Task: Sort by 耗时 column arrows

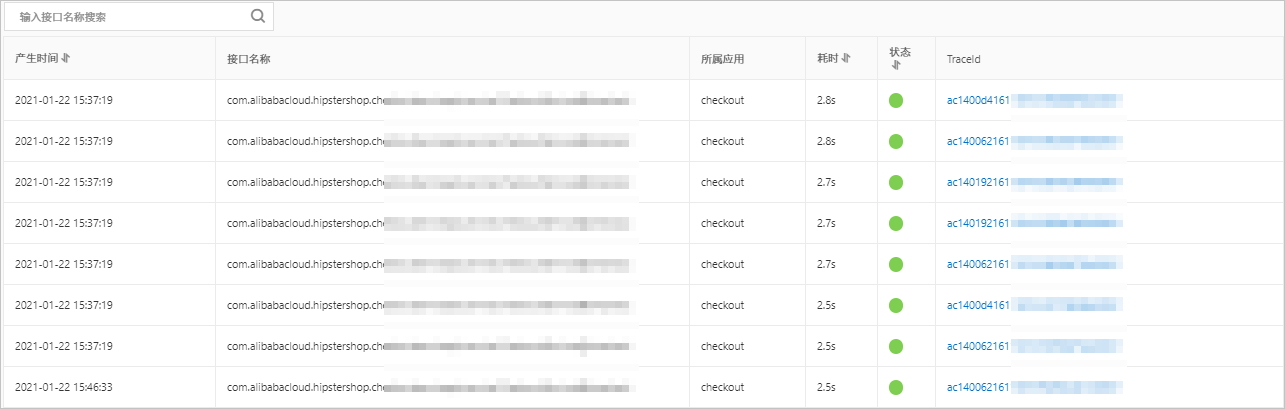Action: tap(846, 58)
